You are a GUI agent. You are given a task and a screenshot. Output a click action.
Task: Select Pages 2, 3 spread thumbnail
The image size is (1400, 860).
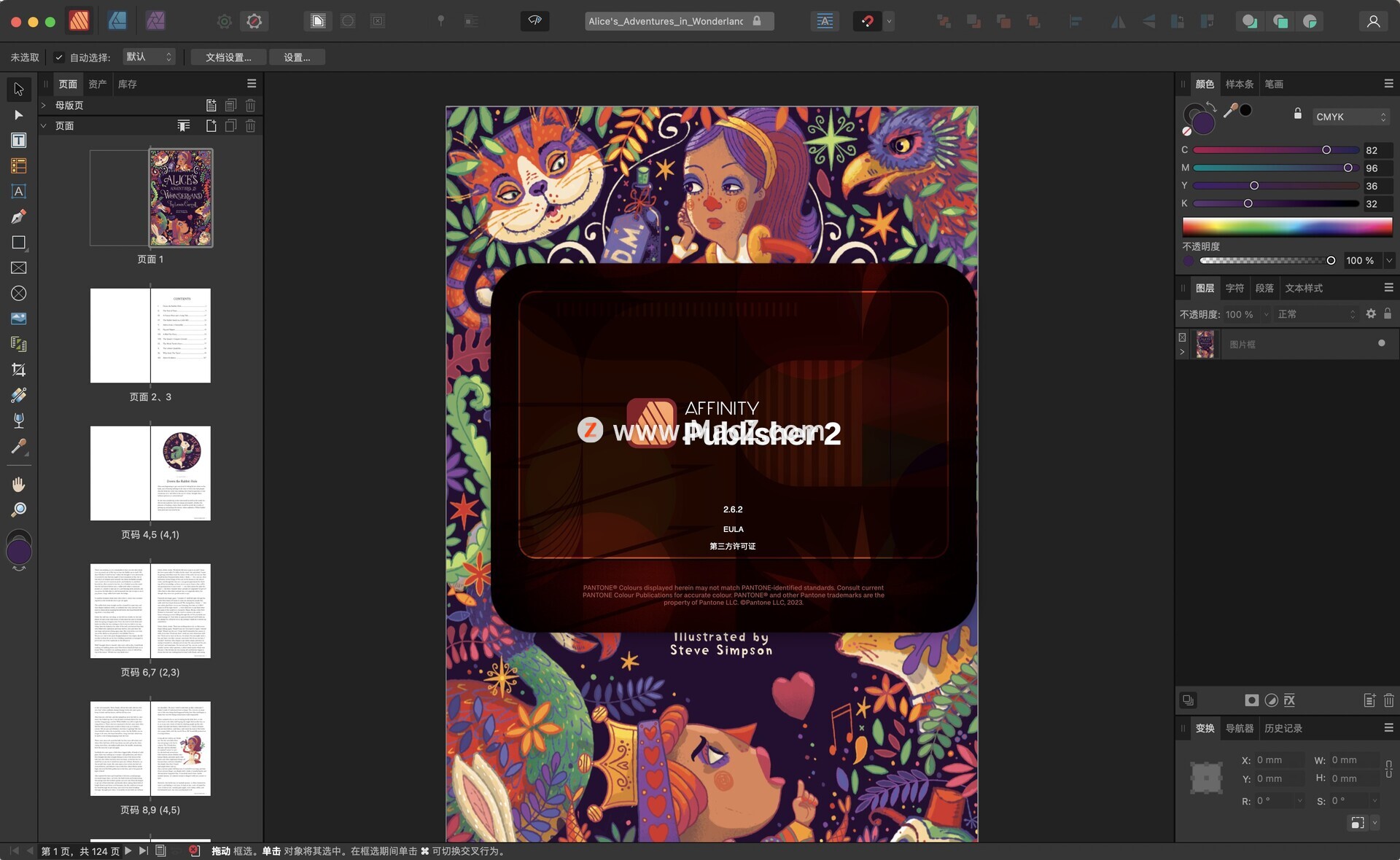click(150, 335)
